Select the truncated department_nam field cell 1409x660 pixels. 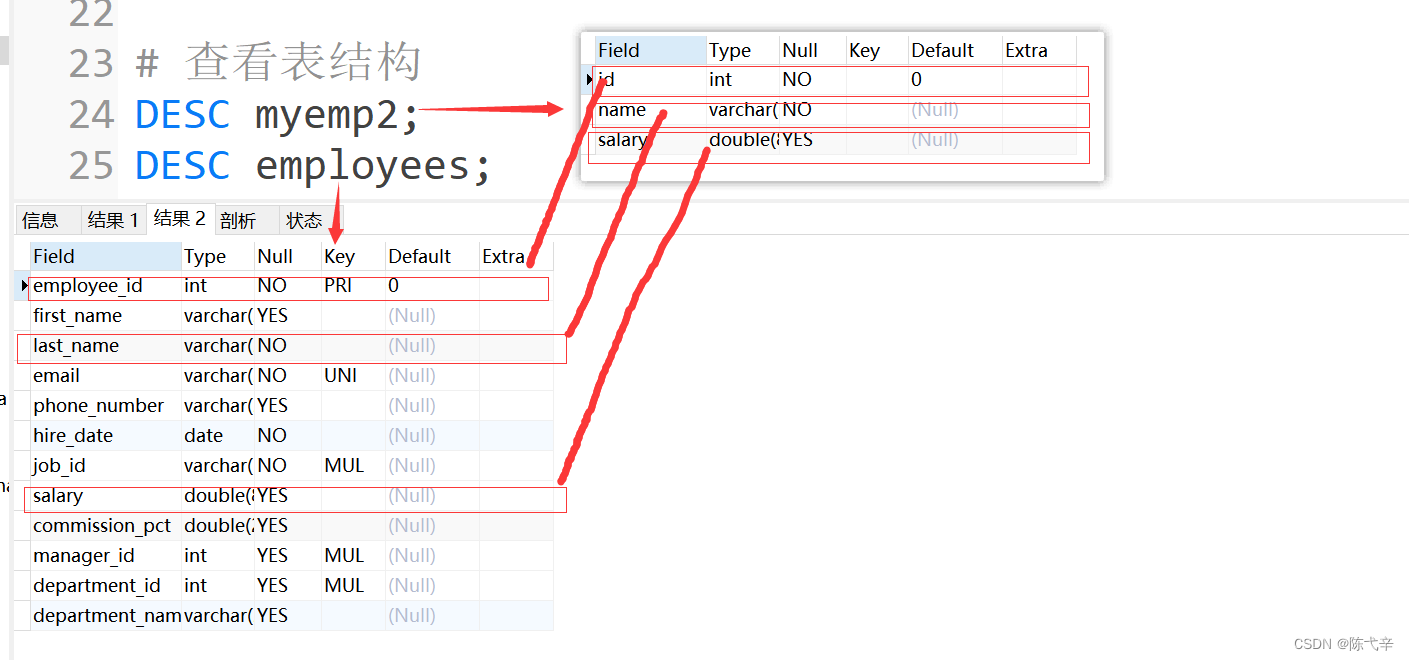[106, 616]
